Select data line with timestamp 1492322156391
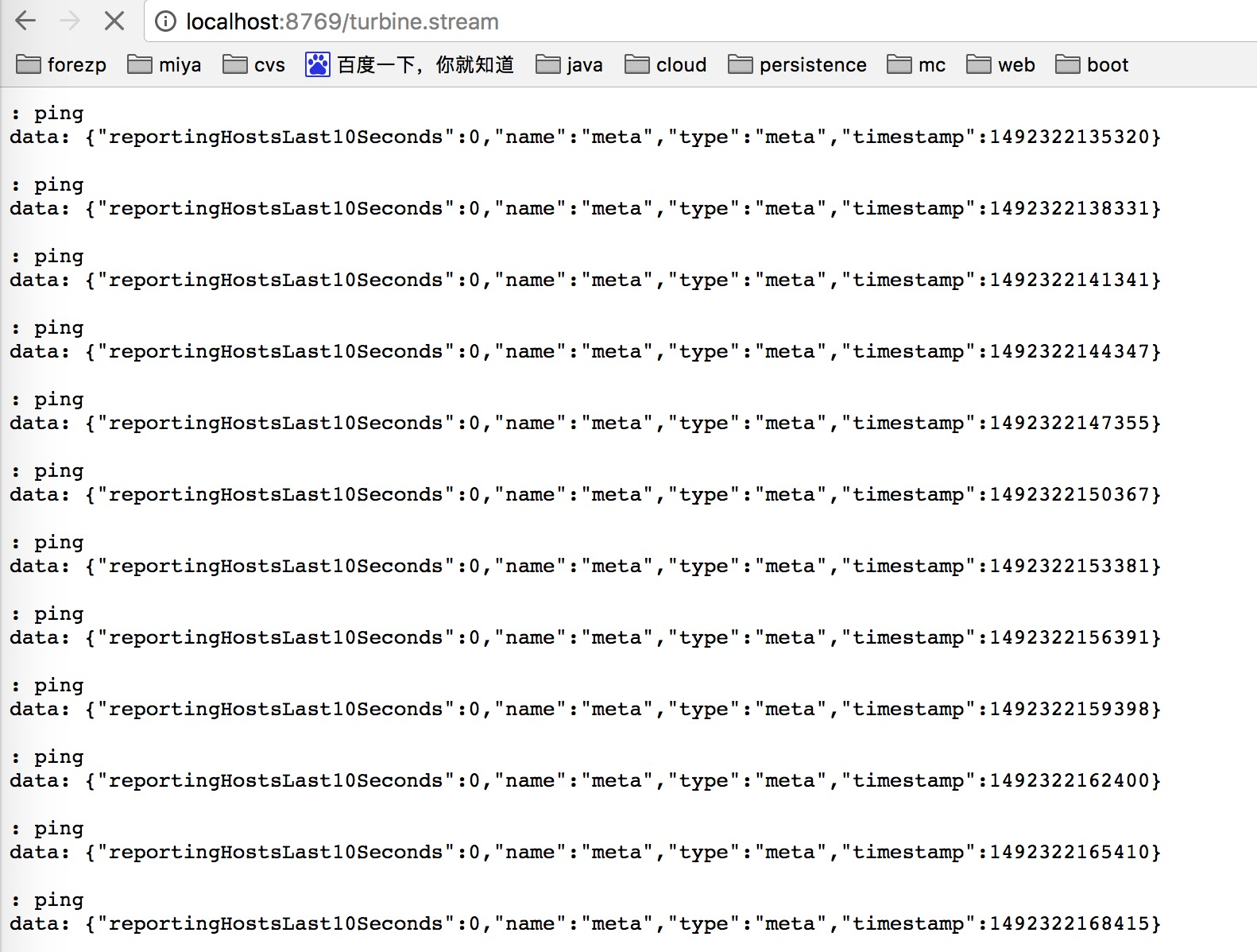The image size is (1257, 952). [x=585, y=637]
